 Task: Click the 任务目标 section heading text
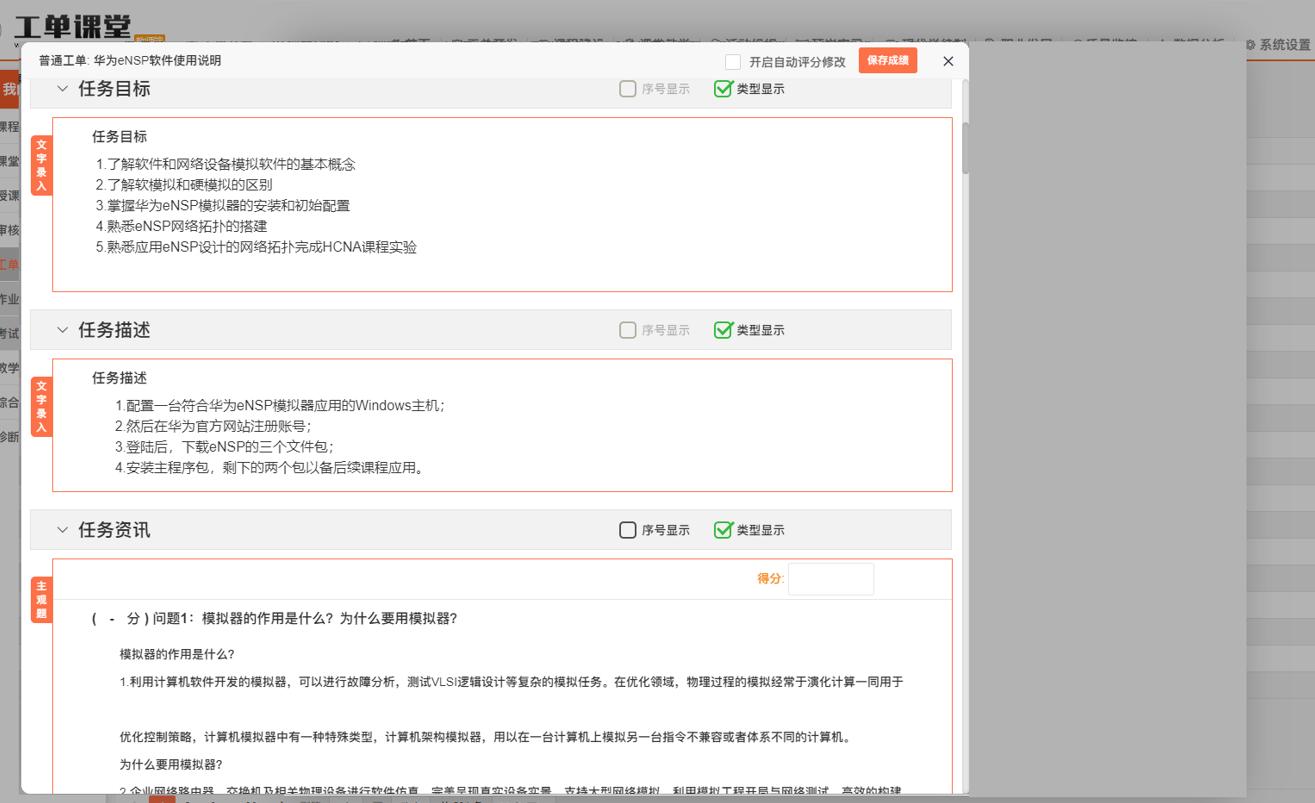tap(114, 89)
